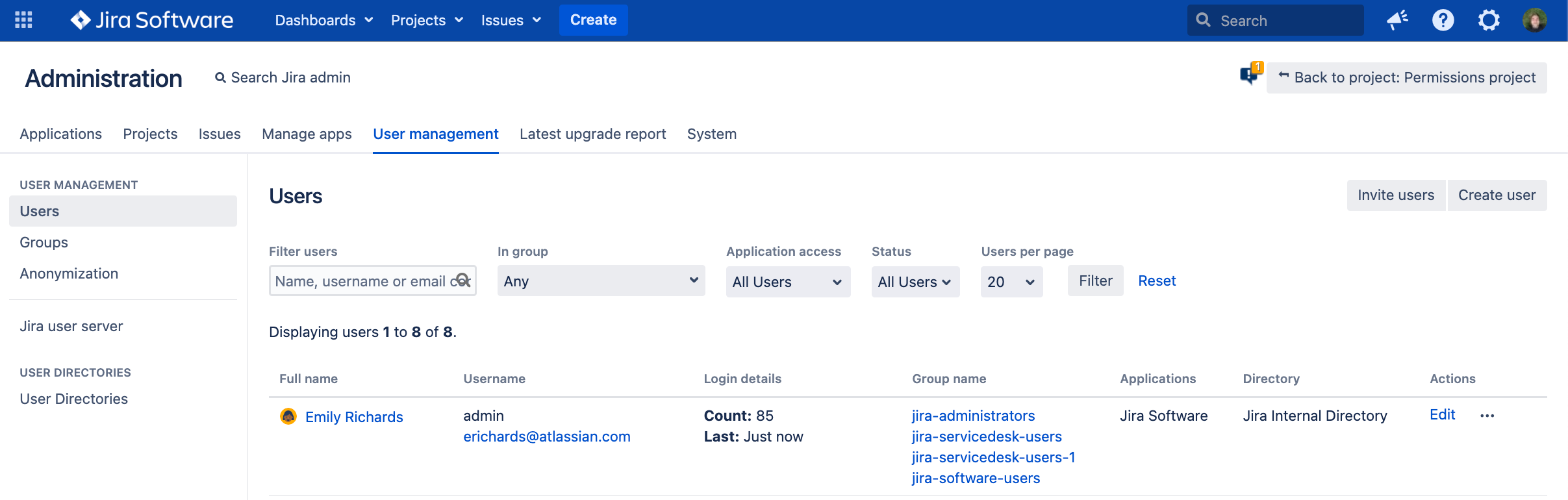Screen dimensions: 1568x500
Task: Open the Users per page dropdown
Action: click(x=1011, y=281)
